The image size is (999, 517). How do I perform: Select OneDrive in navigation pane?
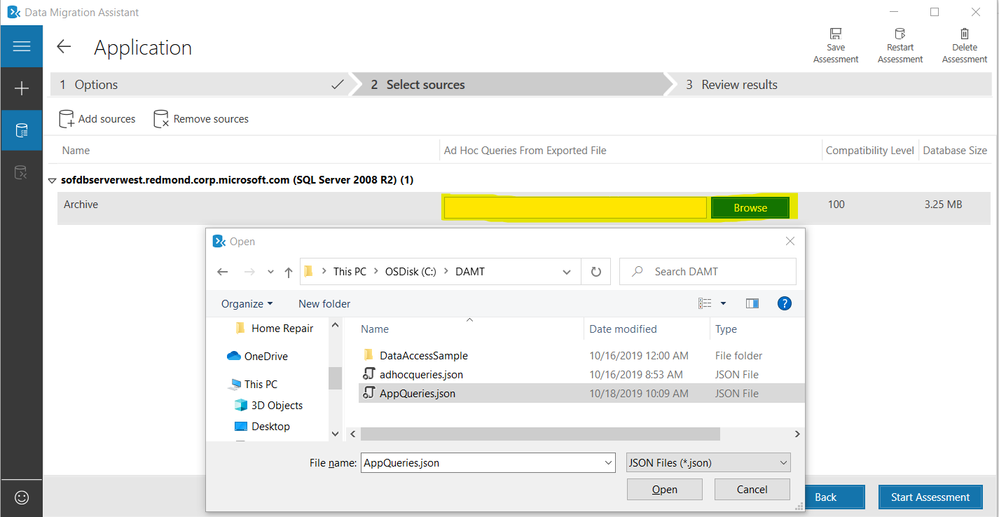click(257, 356)
